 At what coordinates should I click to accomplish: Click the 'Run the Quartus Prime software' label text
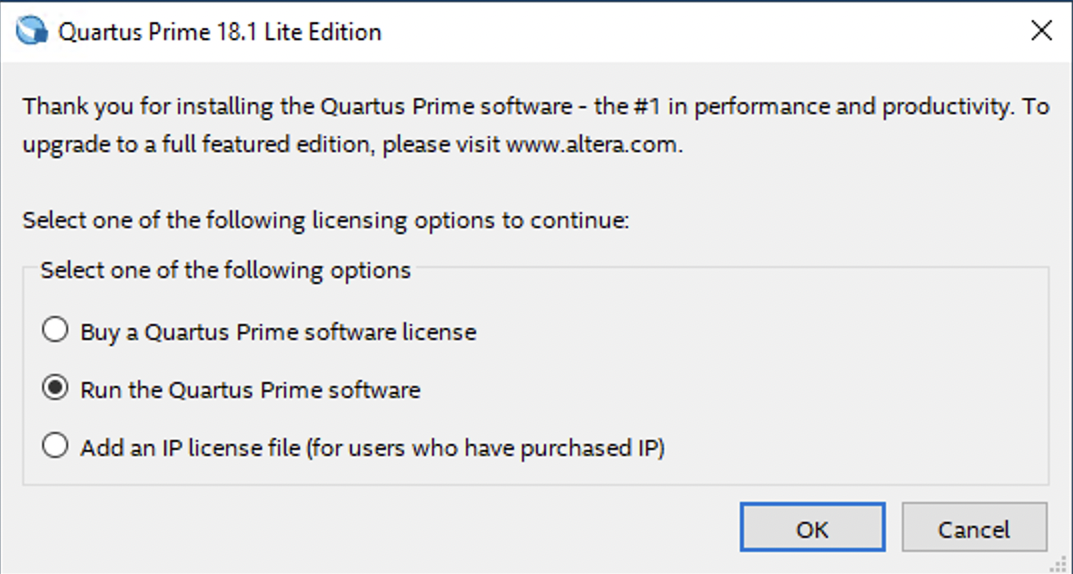[250, 390]
